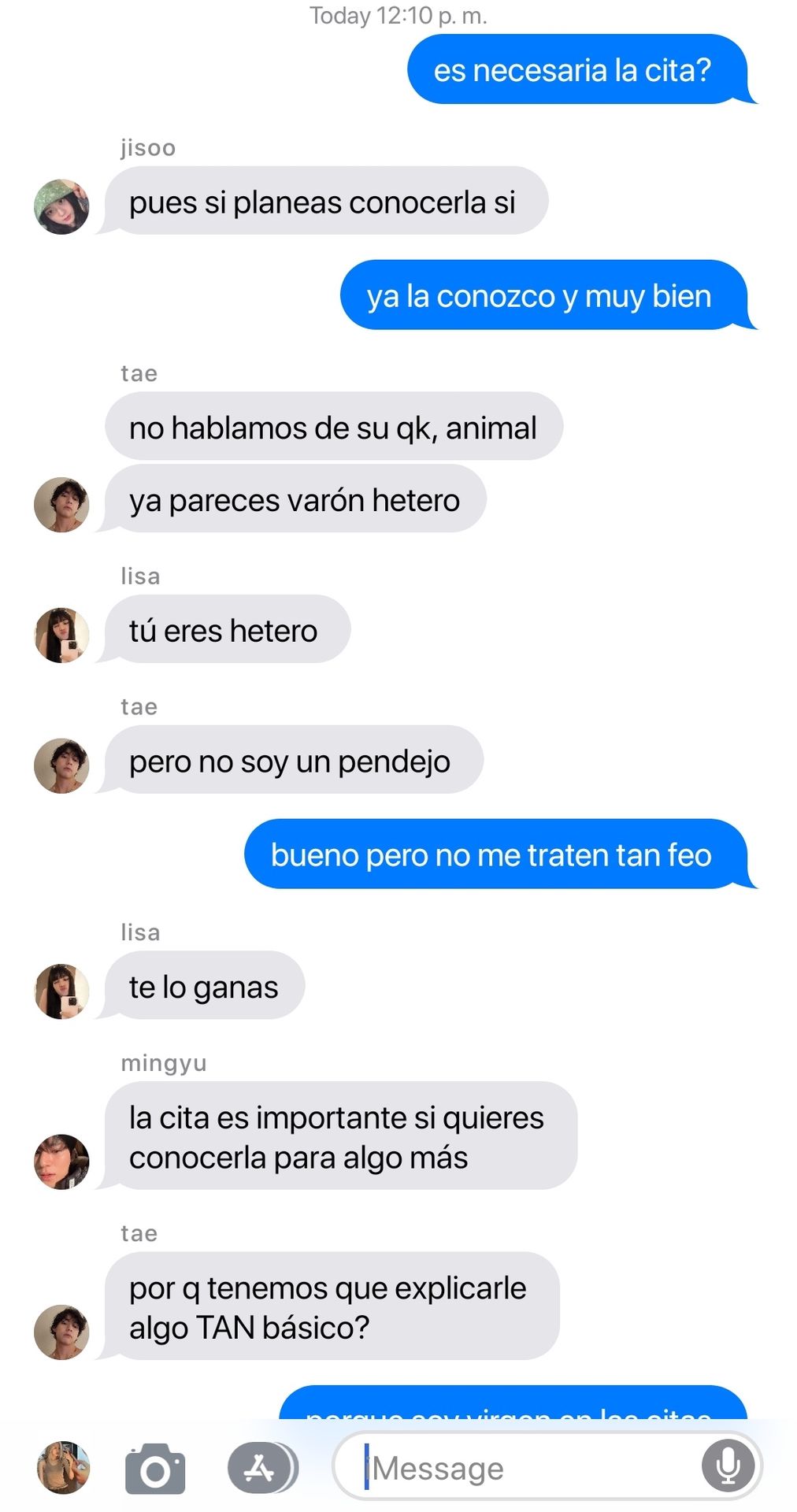Tap tae's avatar beside 'algo TAN básico?'
The width and height of the screenshot is (797, 1512).
tap(61, 1332)
